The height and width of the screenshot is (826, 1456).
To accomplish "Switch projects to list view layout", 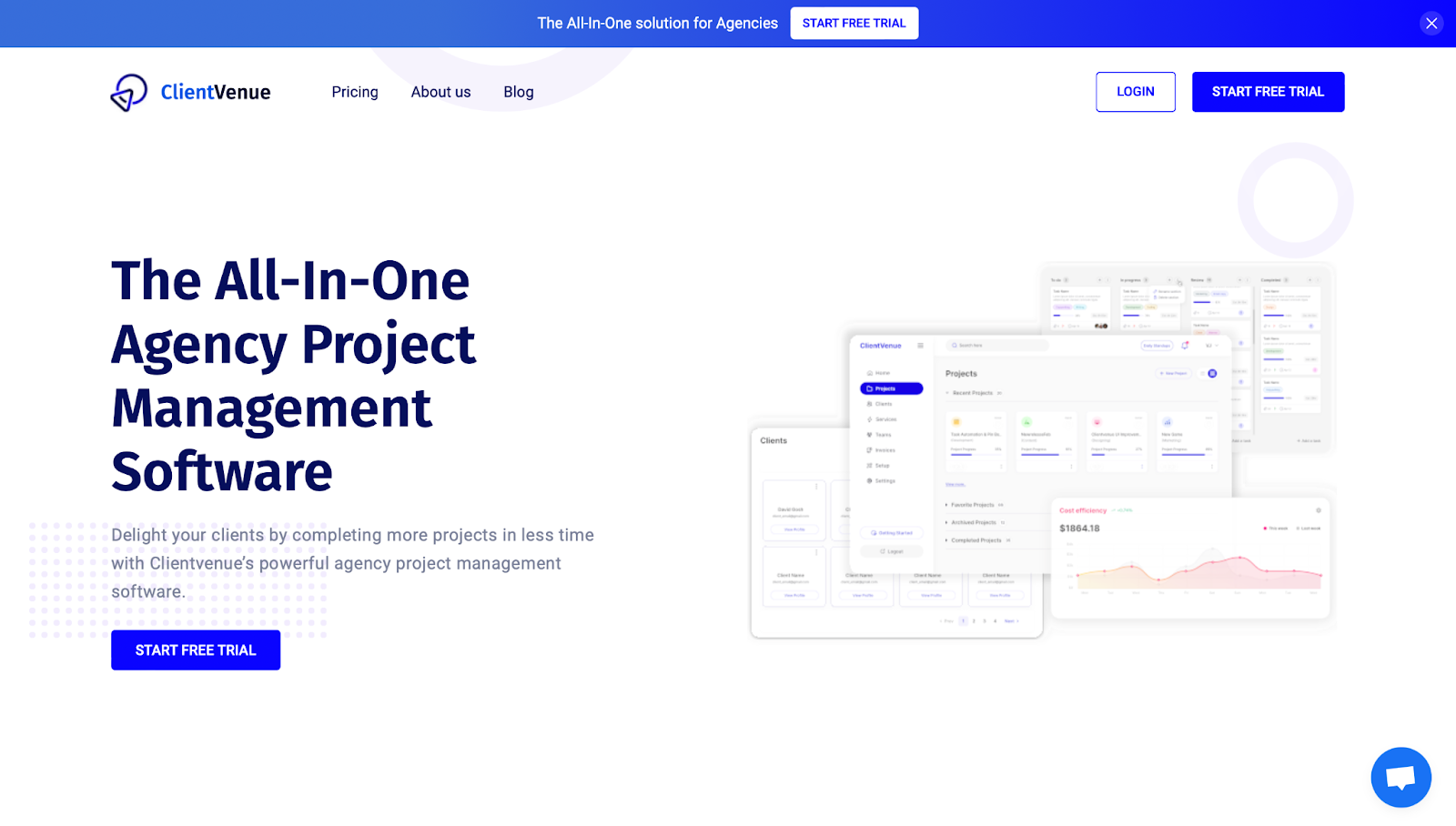I will pos(1203,374).
